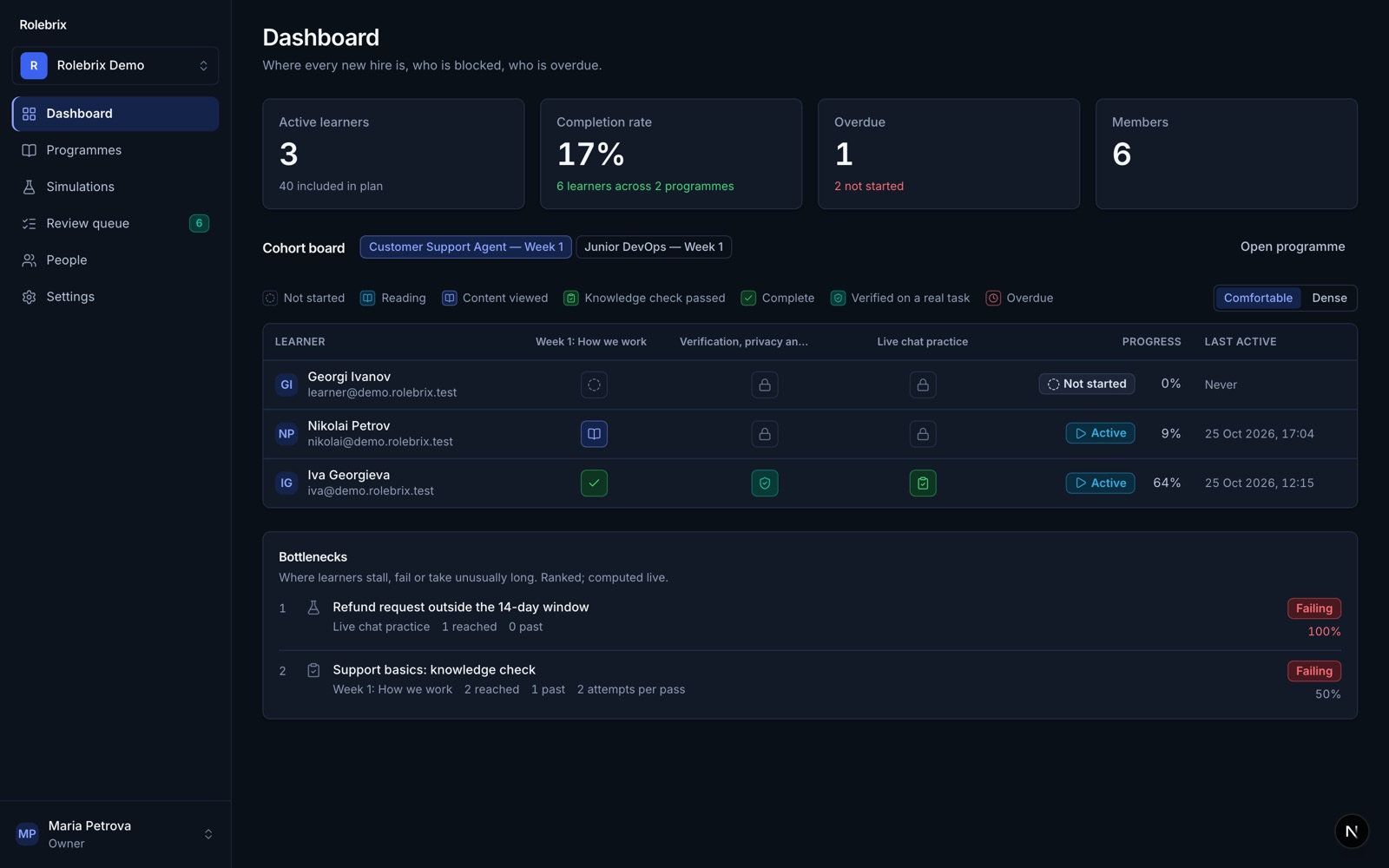Click the Active learners stat card

pyautogui.click(x=393, y=154)
